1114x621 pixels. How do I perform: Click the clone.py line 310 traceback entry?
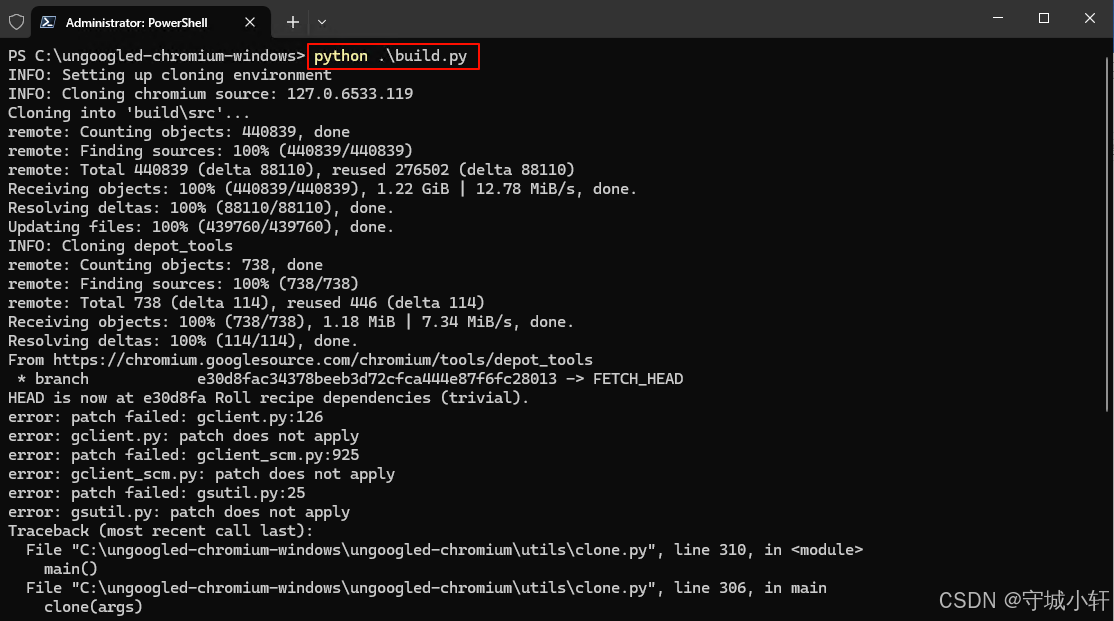445,550
